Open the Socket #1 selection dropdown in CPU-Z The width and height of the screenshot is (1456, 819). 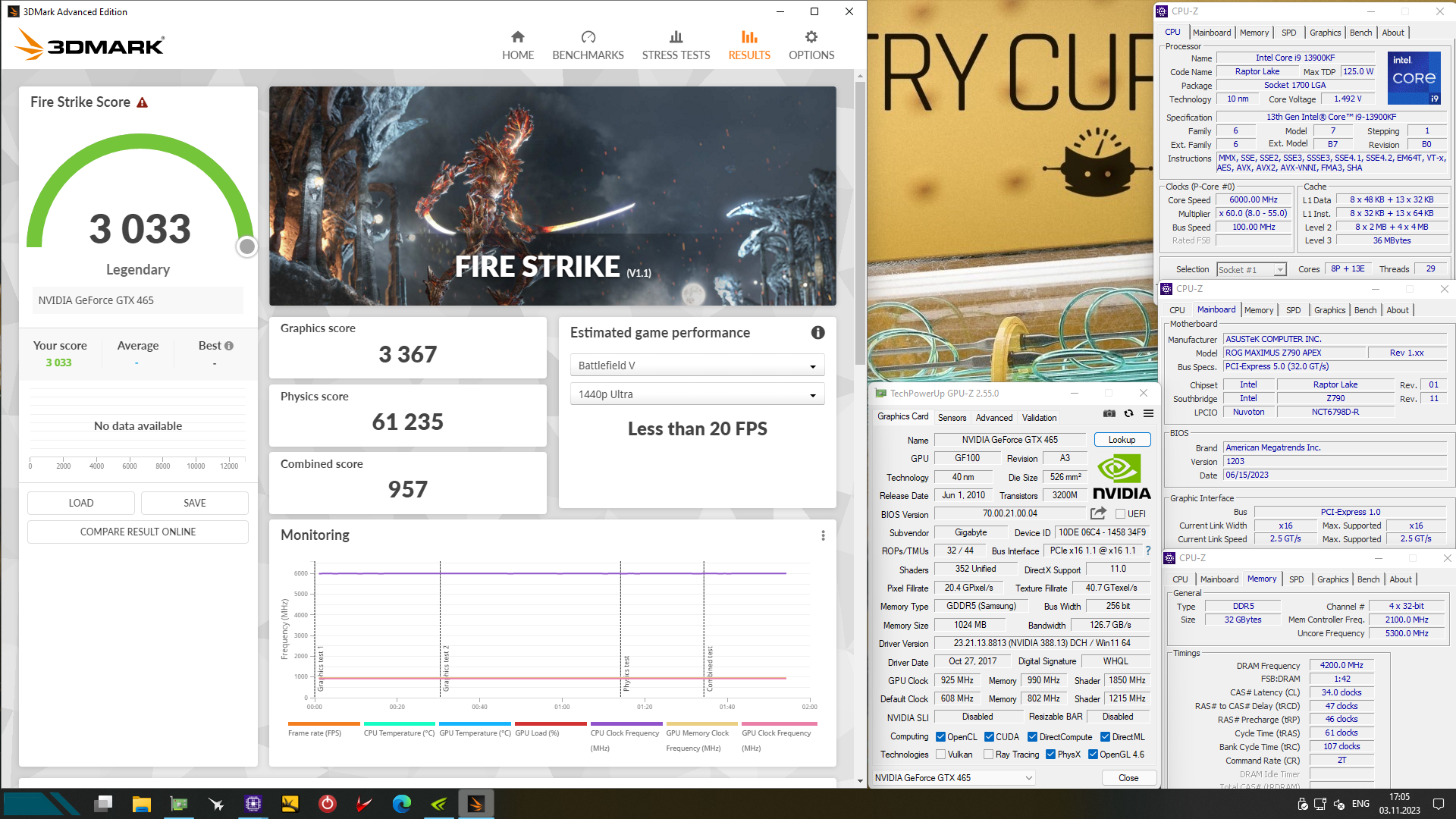coord(1251,270)
